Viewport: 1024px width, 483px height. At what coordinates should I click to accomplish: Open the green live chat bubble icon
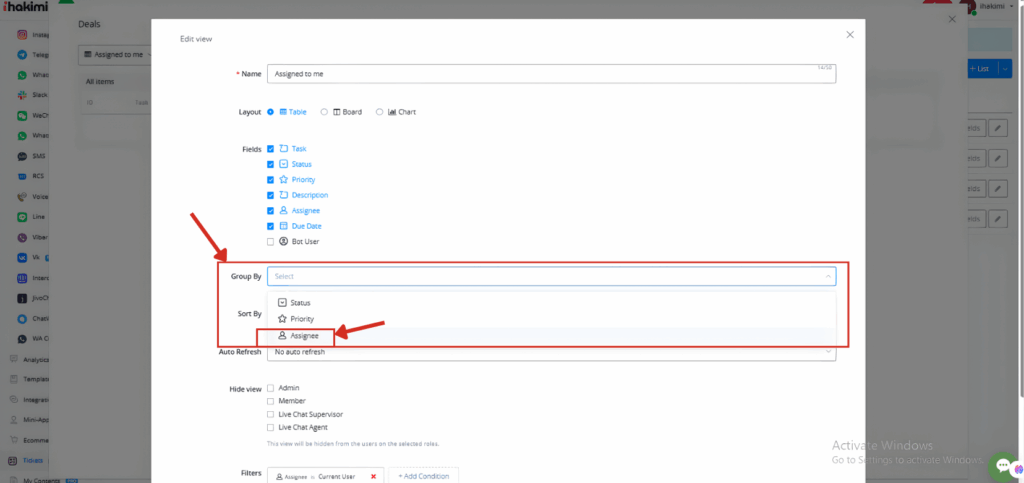coord(1003,466)
